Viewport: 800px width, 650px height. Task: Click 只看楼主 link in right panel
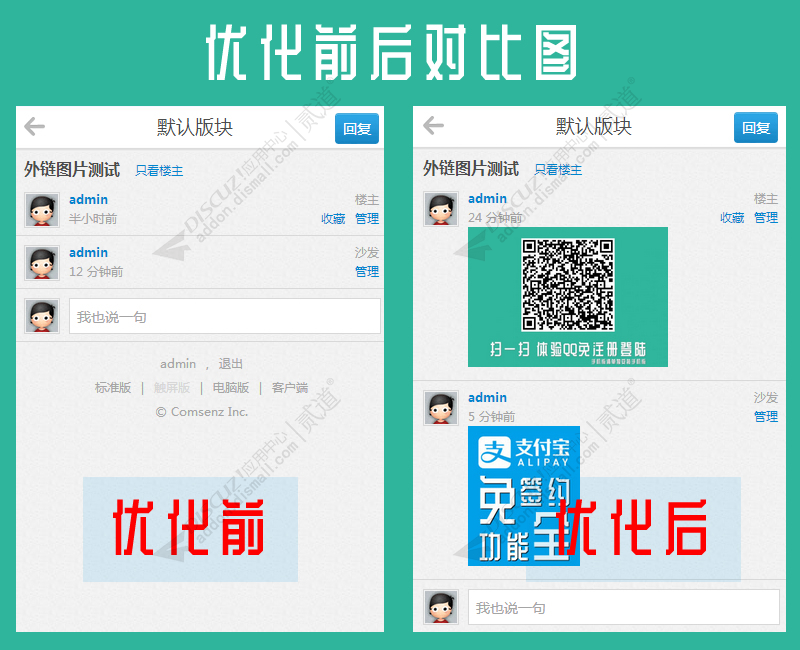click(558, 170)
